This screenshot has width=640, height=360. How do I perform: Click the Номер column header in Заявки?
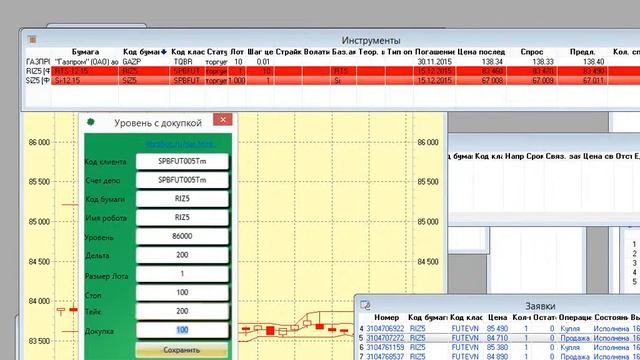pos(386,317)
